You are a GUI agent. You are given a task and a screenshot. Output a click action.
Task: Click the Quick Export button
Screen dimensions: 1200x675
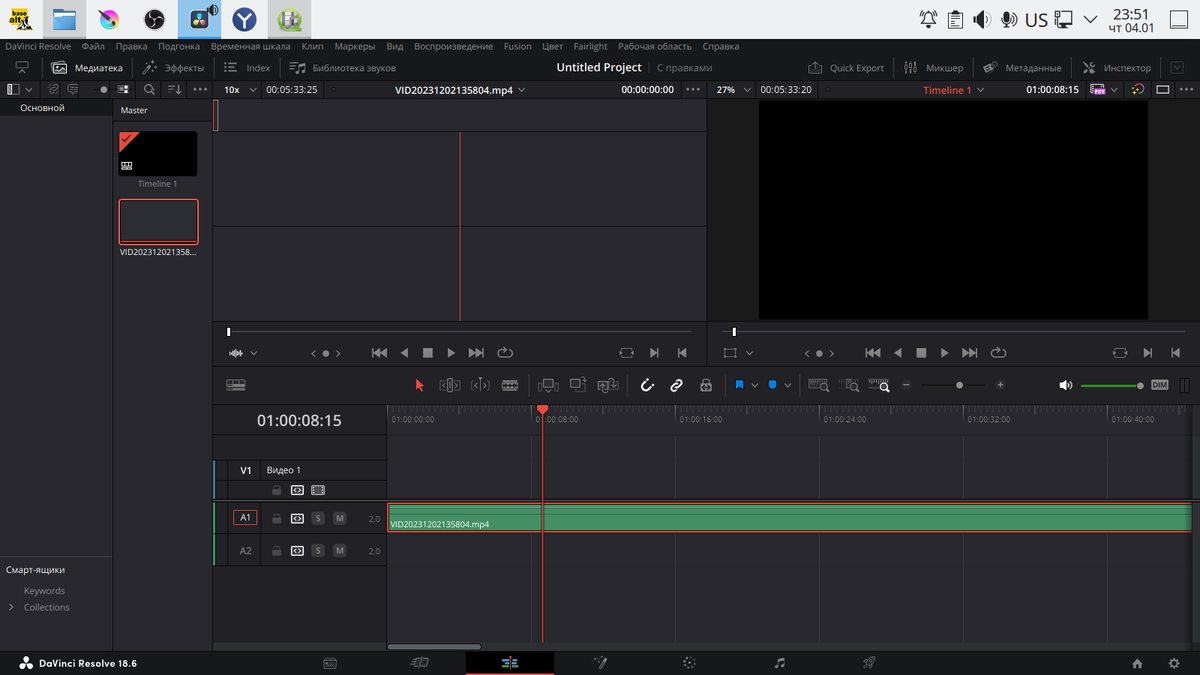coord(846,68)
